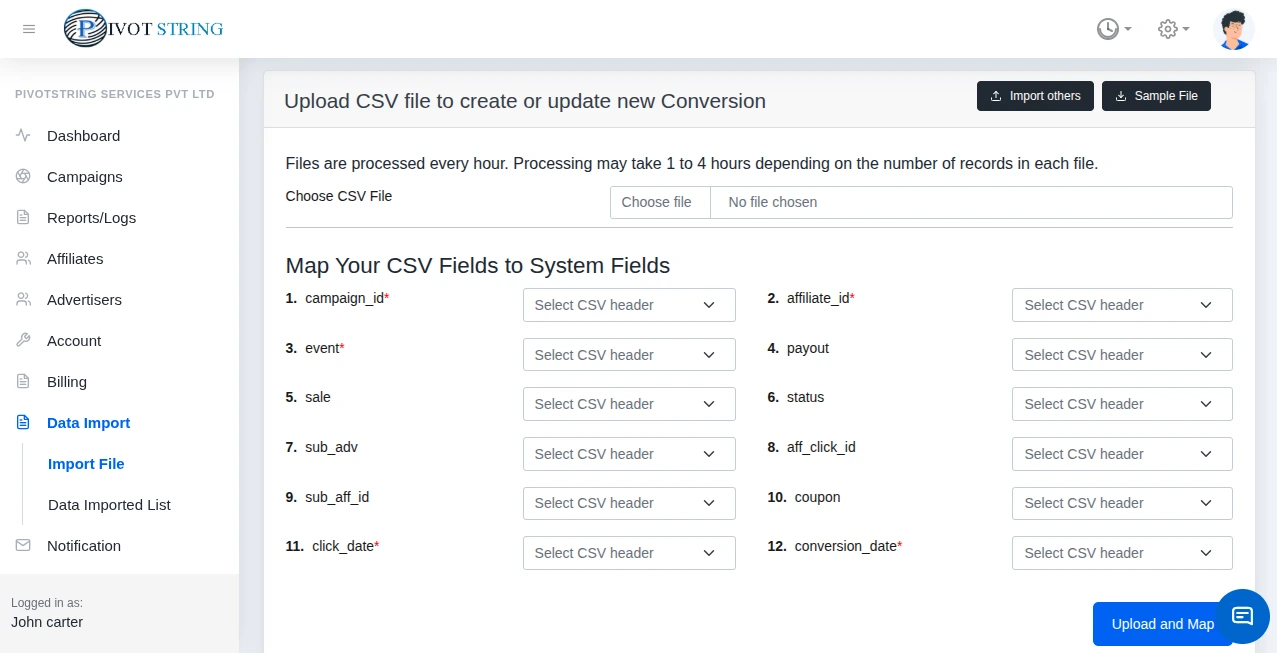Open Data Imported List from sidebar
The image size is (1277, 653).
[109, 505]
